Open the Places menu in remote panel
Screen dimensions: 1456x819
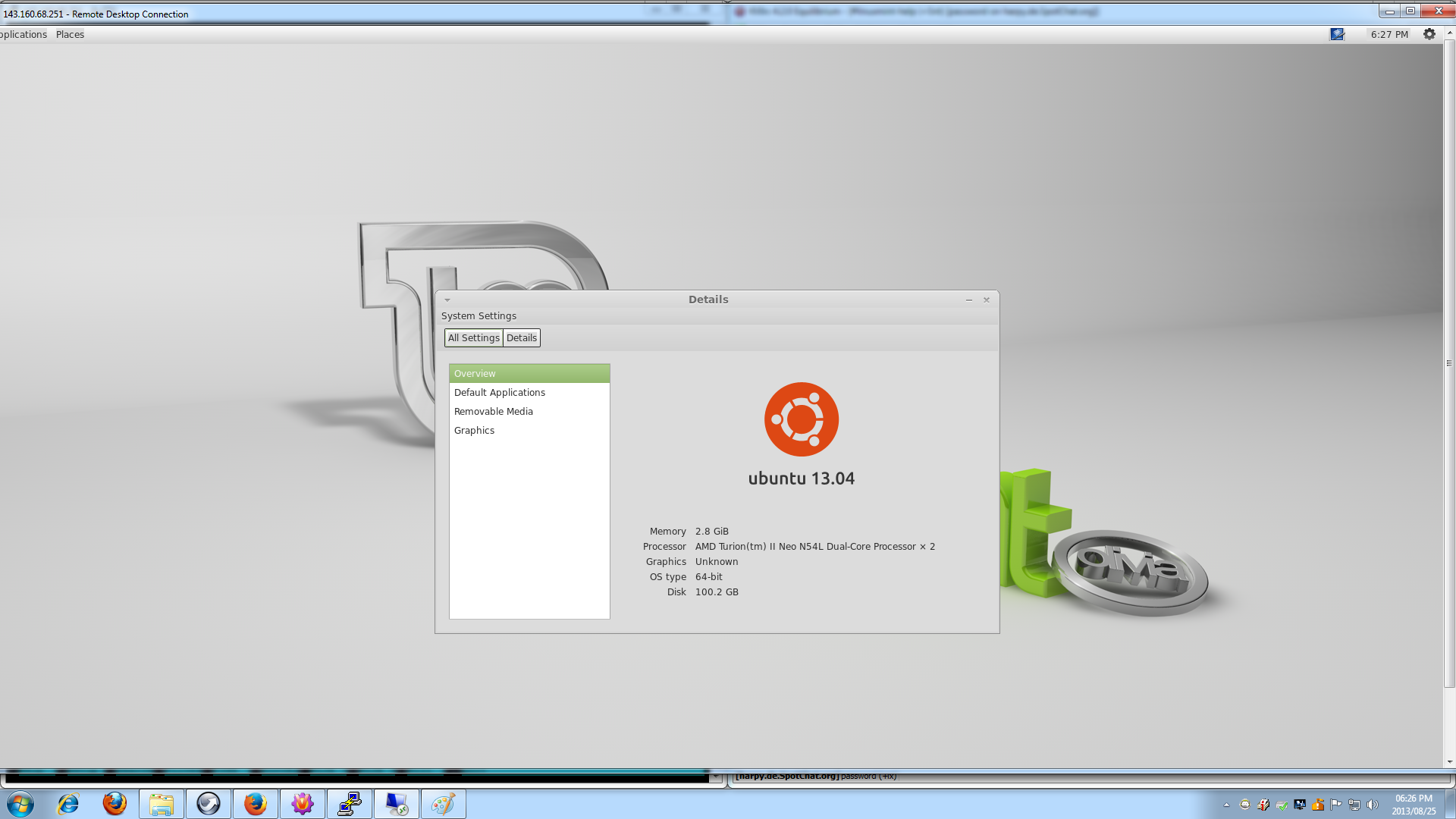[70, 34]
